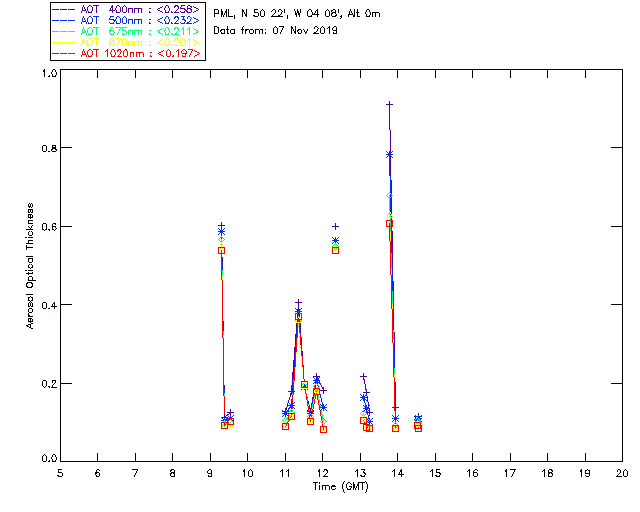Screen dimensions: 640x512
Task: Click the PML station location text
Action: tap(297, 14)
